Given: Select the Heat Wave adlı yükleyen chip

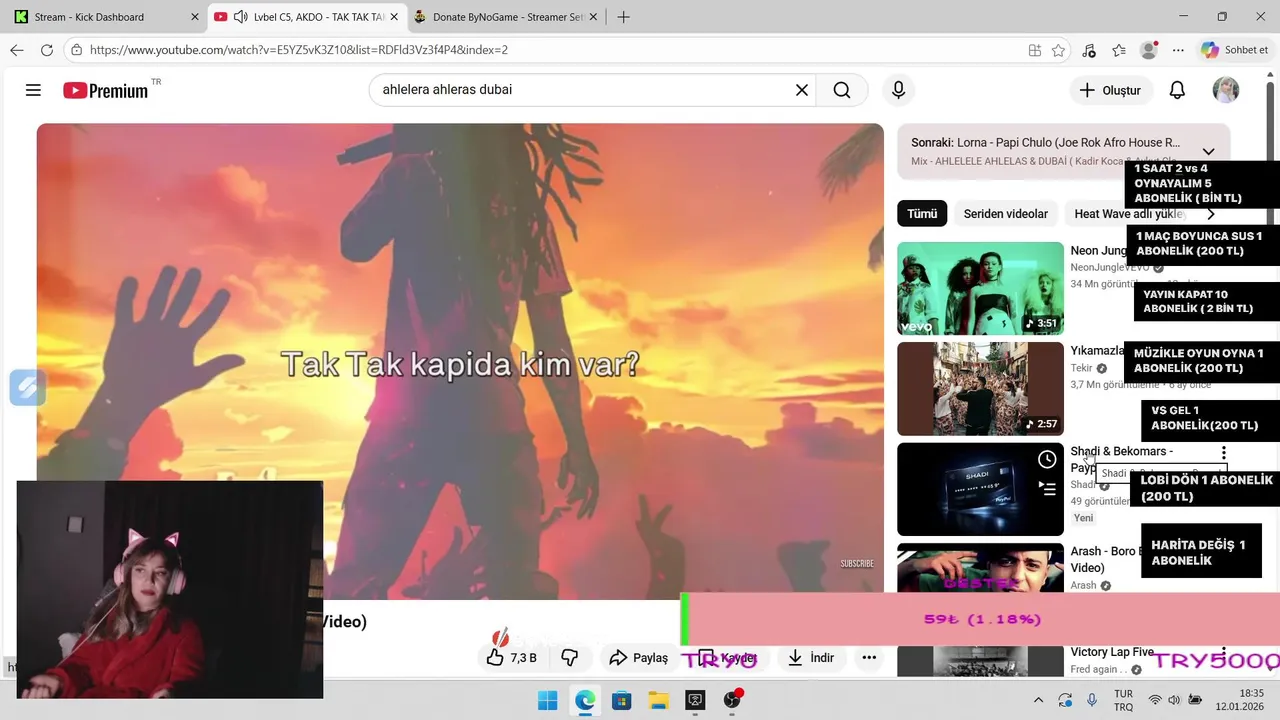Looking at the screenshot, I should point(1129,214).
